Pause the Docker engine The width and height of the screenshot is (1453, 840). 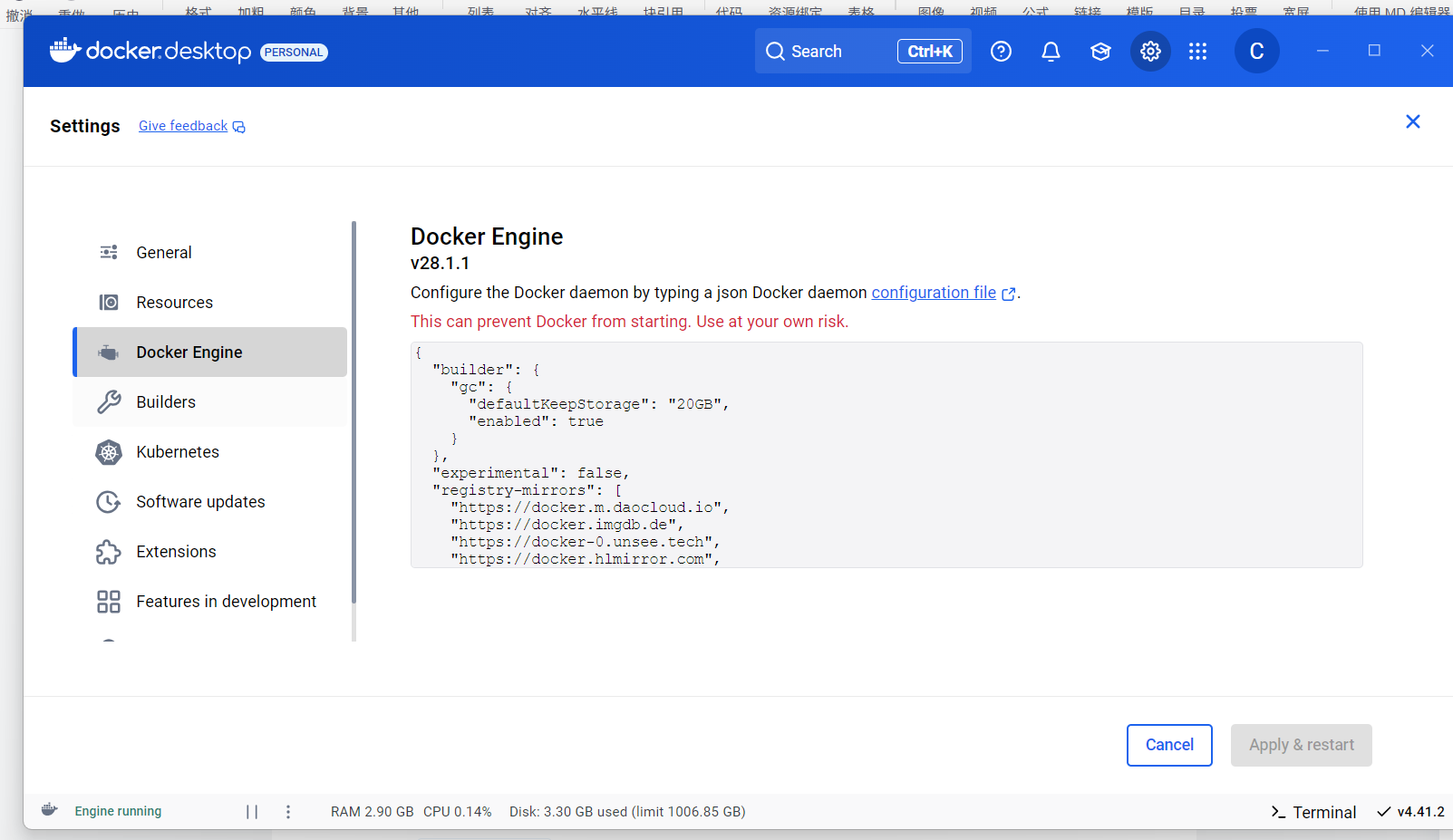[252, 812]
